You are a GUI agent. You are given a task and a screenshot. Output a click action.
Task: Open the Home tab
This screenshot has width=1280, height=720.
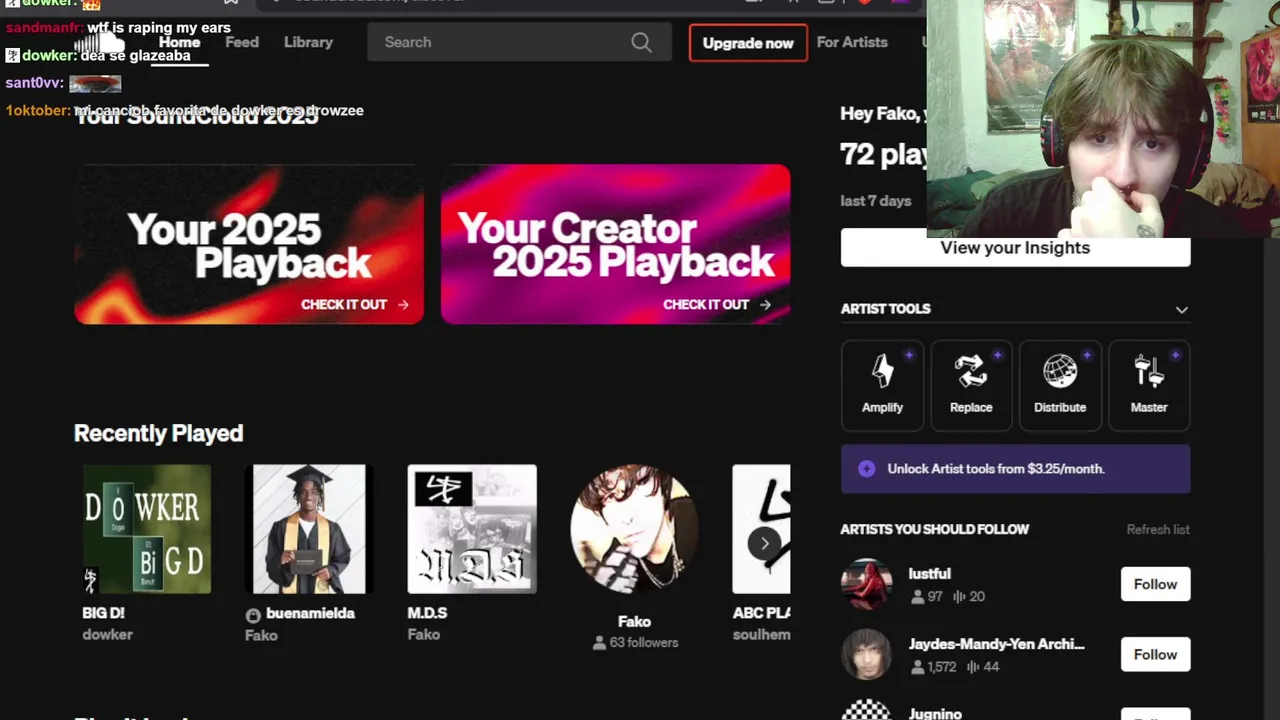tap(179, 42)
